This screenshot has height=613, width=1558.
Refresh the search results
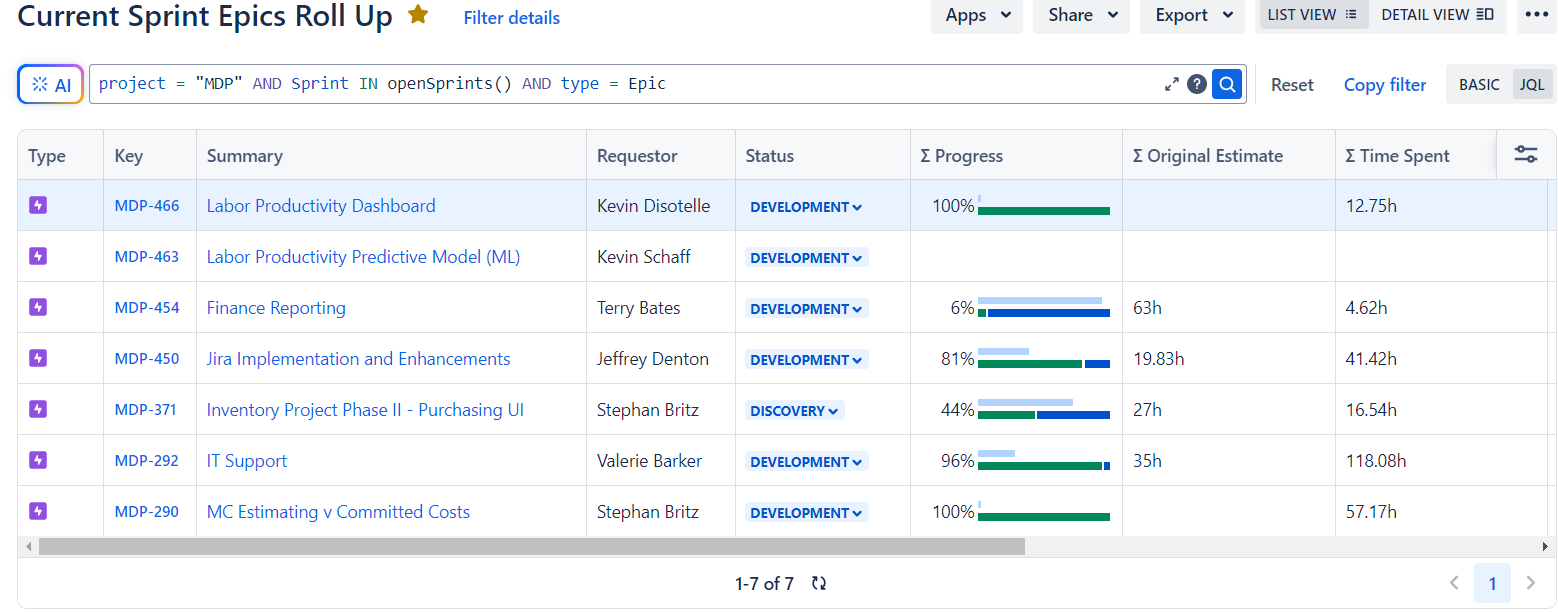pyautogui.click(x=818, y=583)
